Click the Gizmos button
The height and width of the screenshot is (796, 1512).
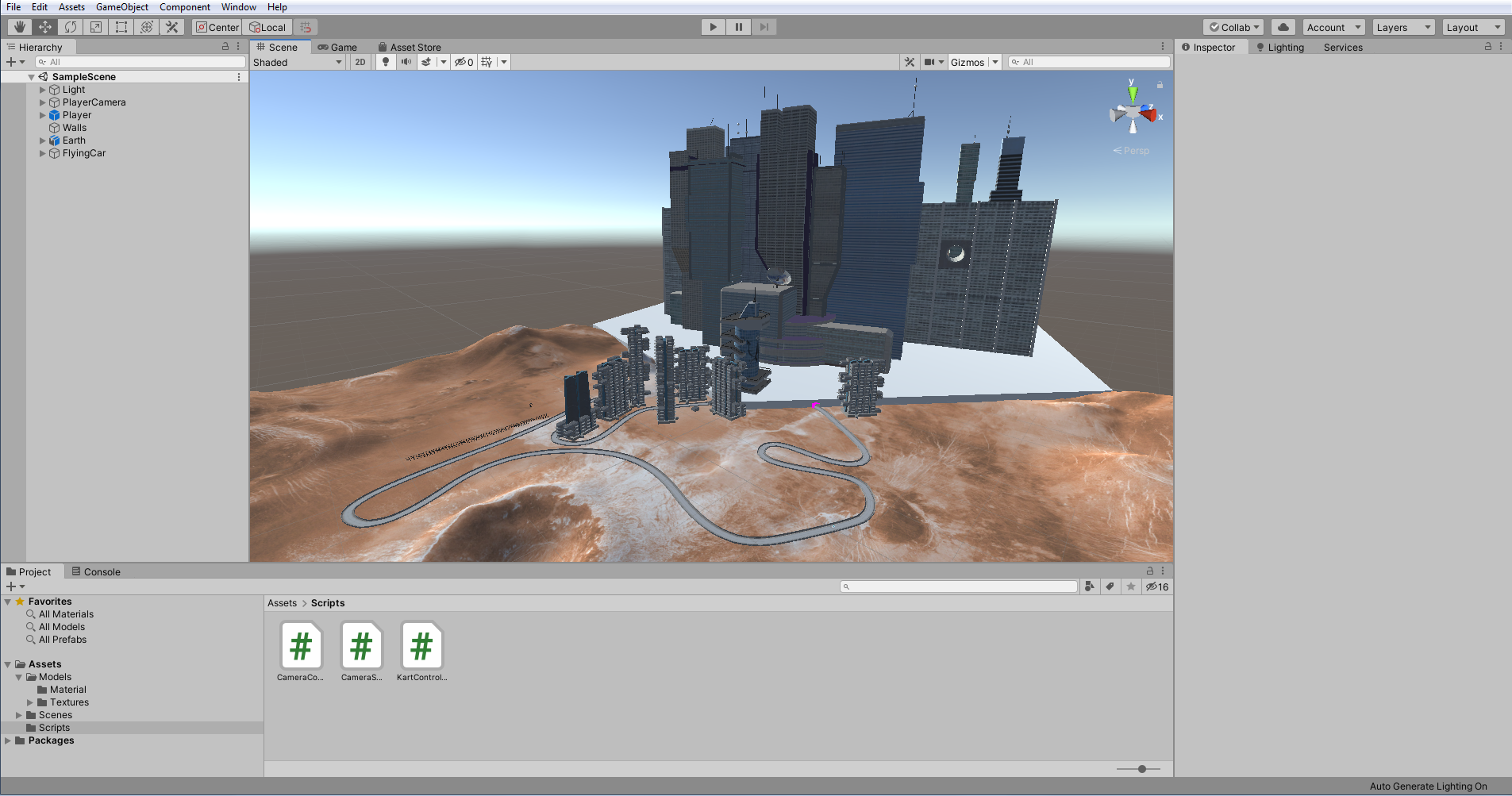[968, 62]
